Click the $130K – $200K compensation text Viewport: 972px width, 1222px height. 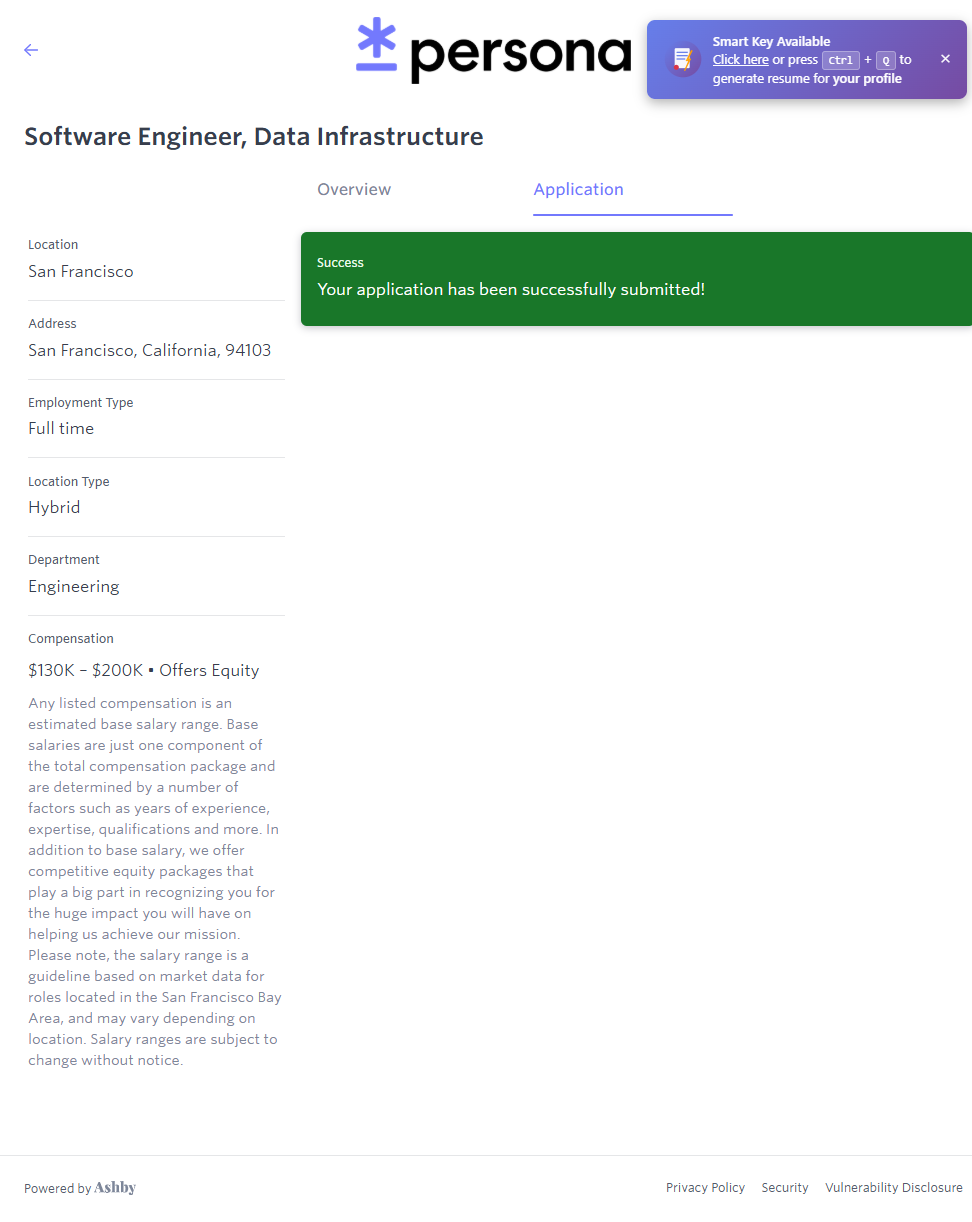tap(85, 671)
